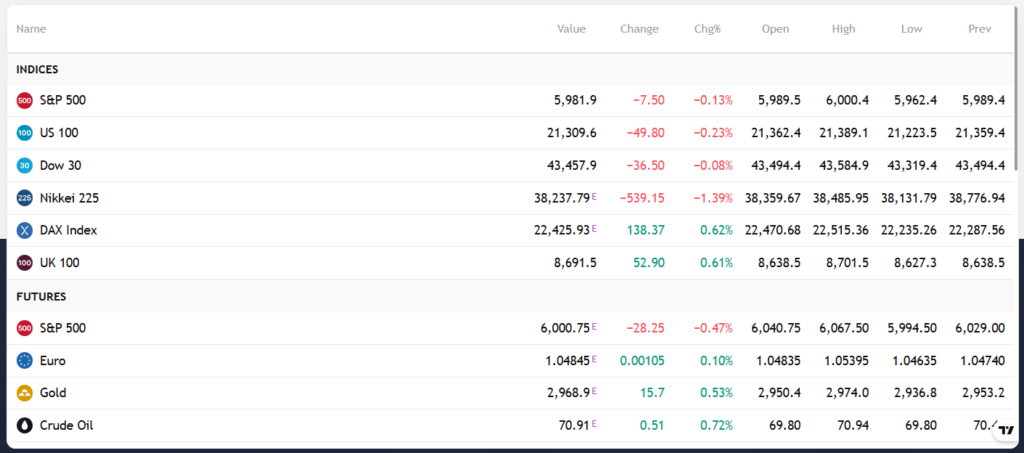The height and width of the screenshot is (453, 1024).
Task: Click the E marker next to Nikkei 225 value
Action: (x=594, y=196)
